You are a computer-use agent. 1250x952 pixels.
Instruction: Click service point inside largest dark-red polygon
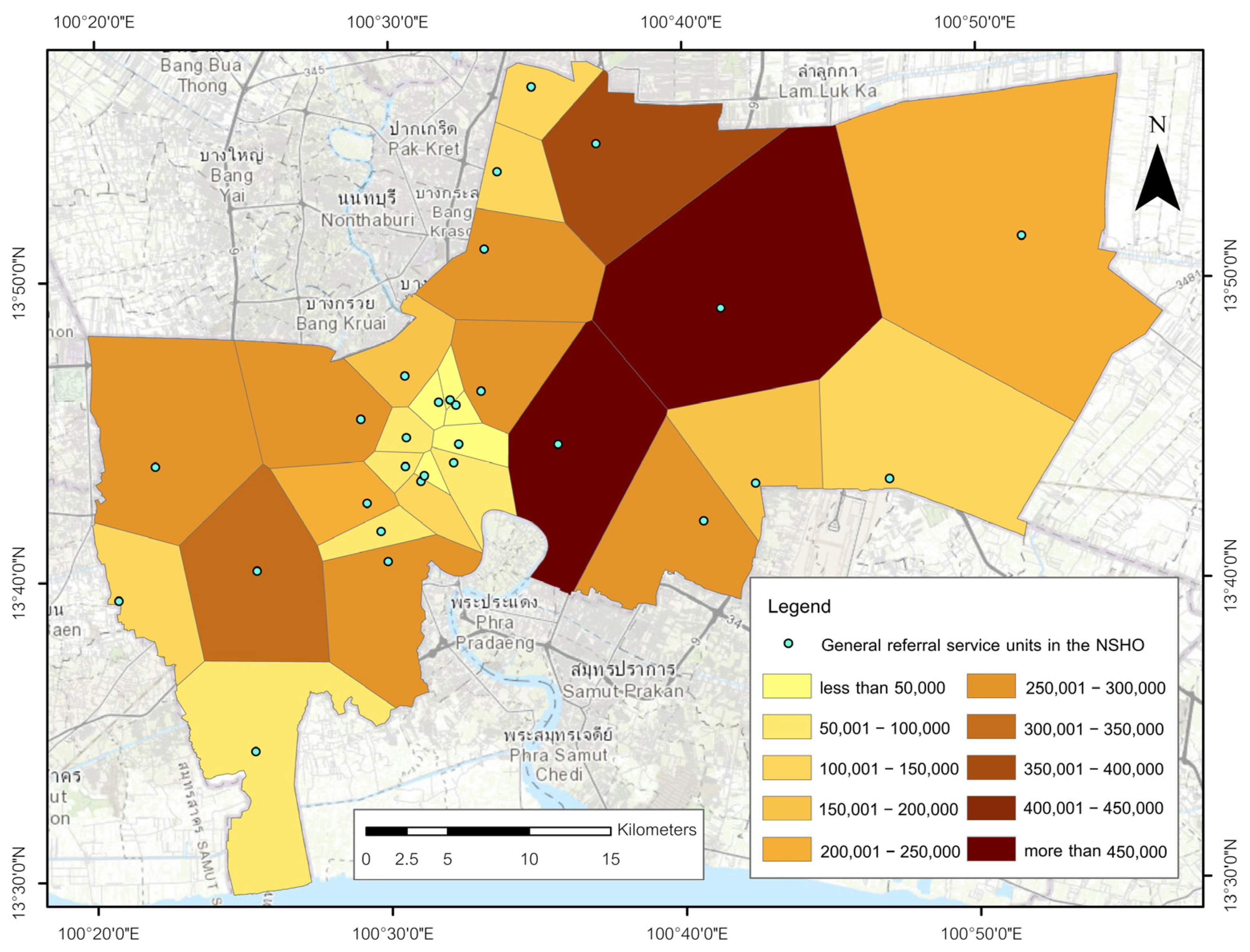click(x=720, y=308)
